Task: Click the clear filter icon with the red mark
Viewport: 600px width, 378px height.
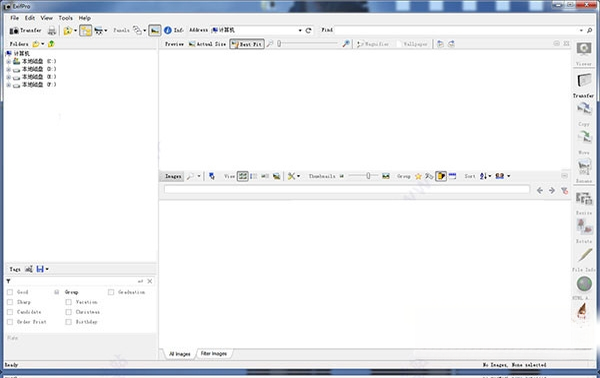Action: click(x=564, y=190)
